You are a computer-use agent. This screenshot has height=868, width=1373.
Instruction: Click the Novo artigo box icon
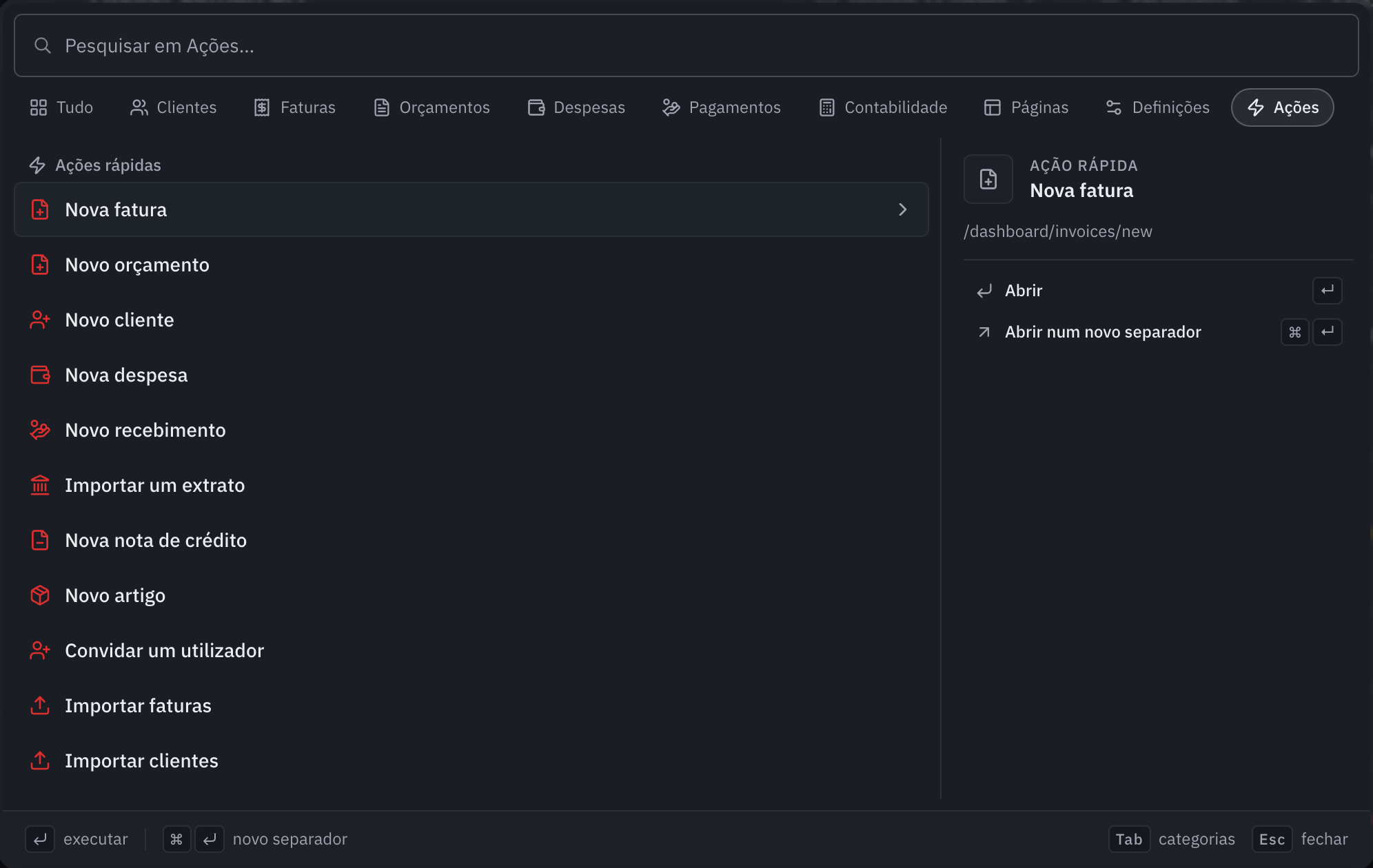coord(40,595)
